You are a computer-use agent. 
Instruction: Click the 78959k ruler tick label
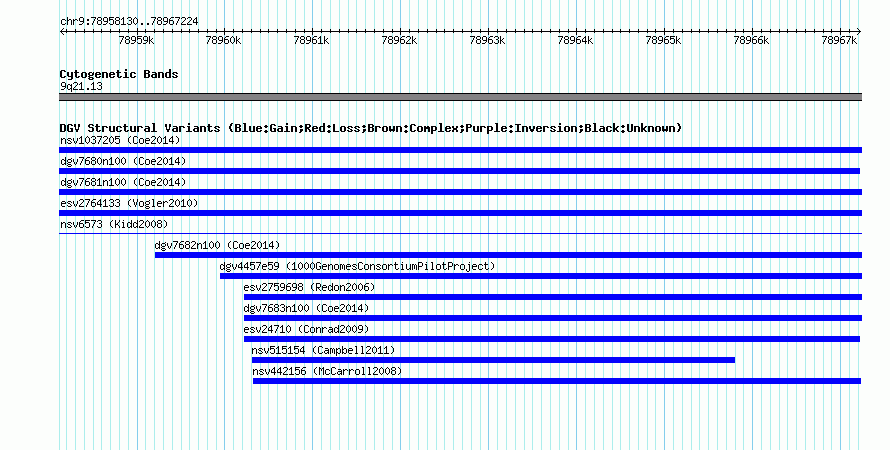coord(136,40)
